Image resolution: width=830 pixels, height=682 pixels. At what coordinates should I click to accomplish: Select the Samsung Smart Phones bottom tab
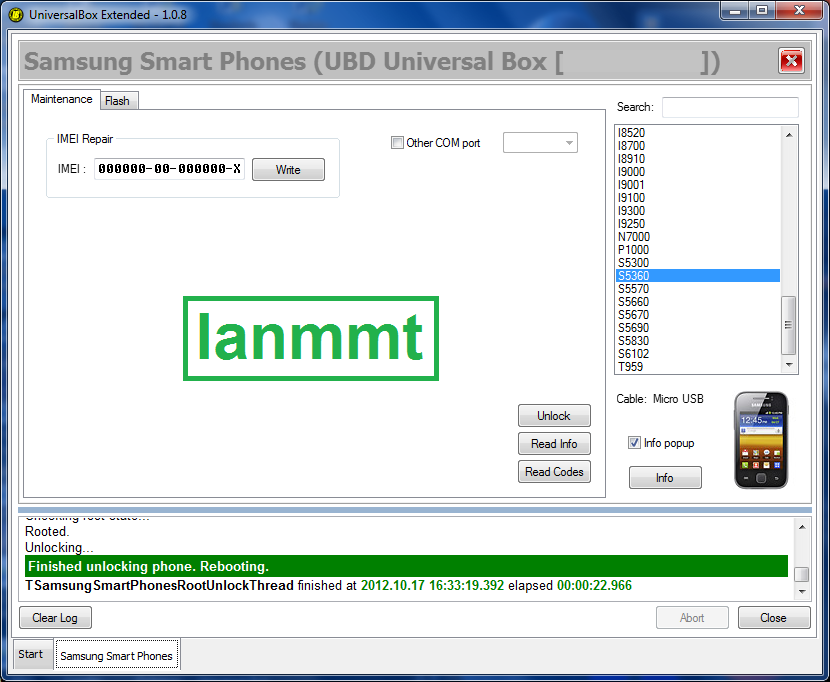(x=116, y=656)
